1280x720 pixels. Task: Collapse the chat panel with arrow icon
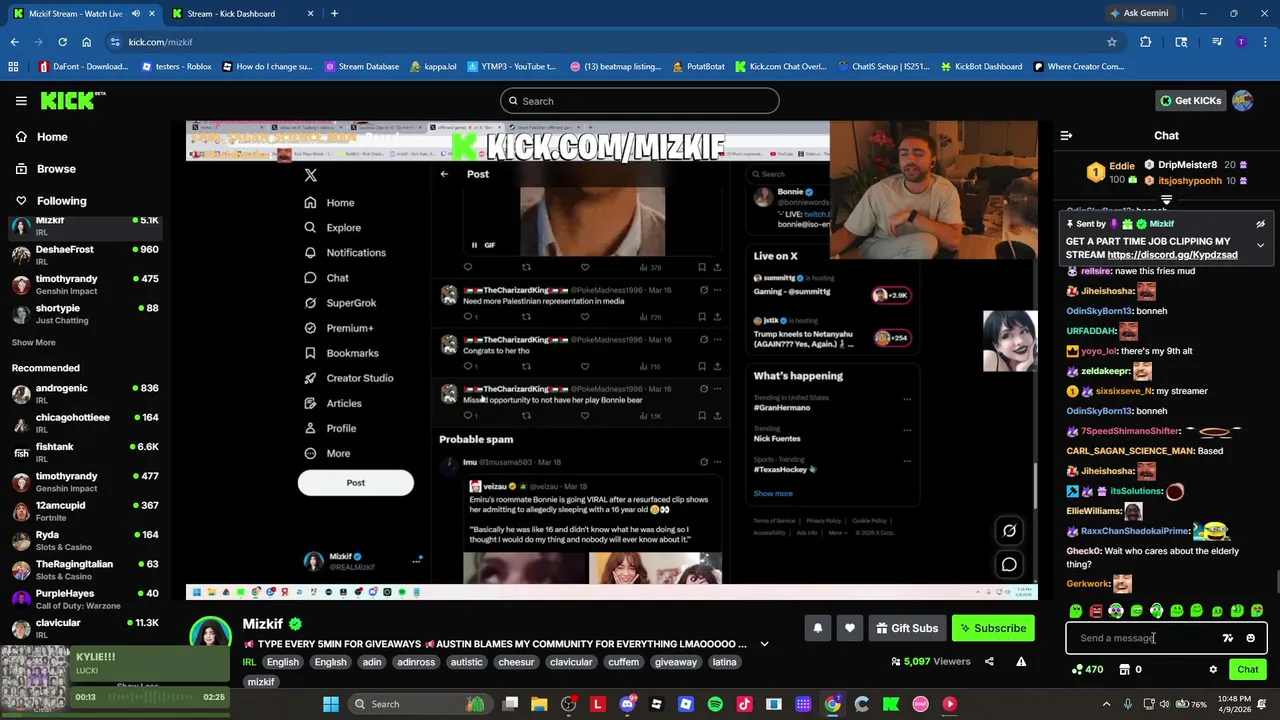tap(1066, 135)
